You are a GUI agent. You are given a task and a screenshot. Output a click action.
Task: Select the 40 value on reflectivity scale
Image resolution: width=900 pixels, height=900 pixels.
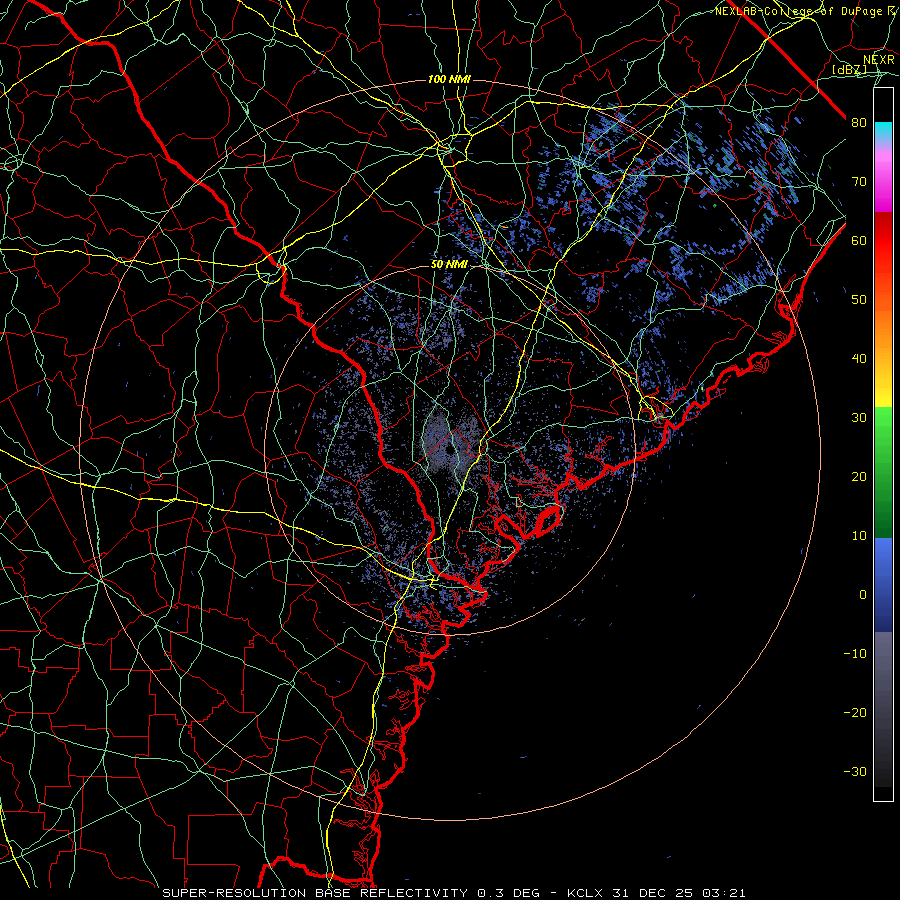click(x=859, y=359)
